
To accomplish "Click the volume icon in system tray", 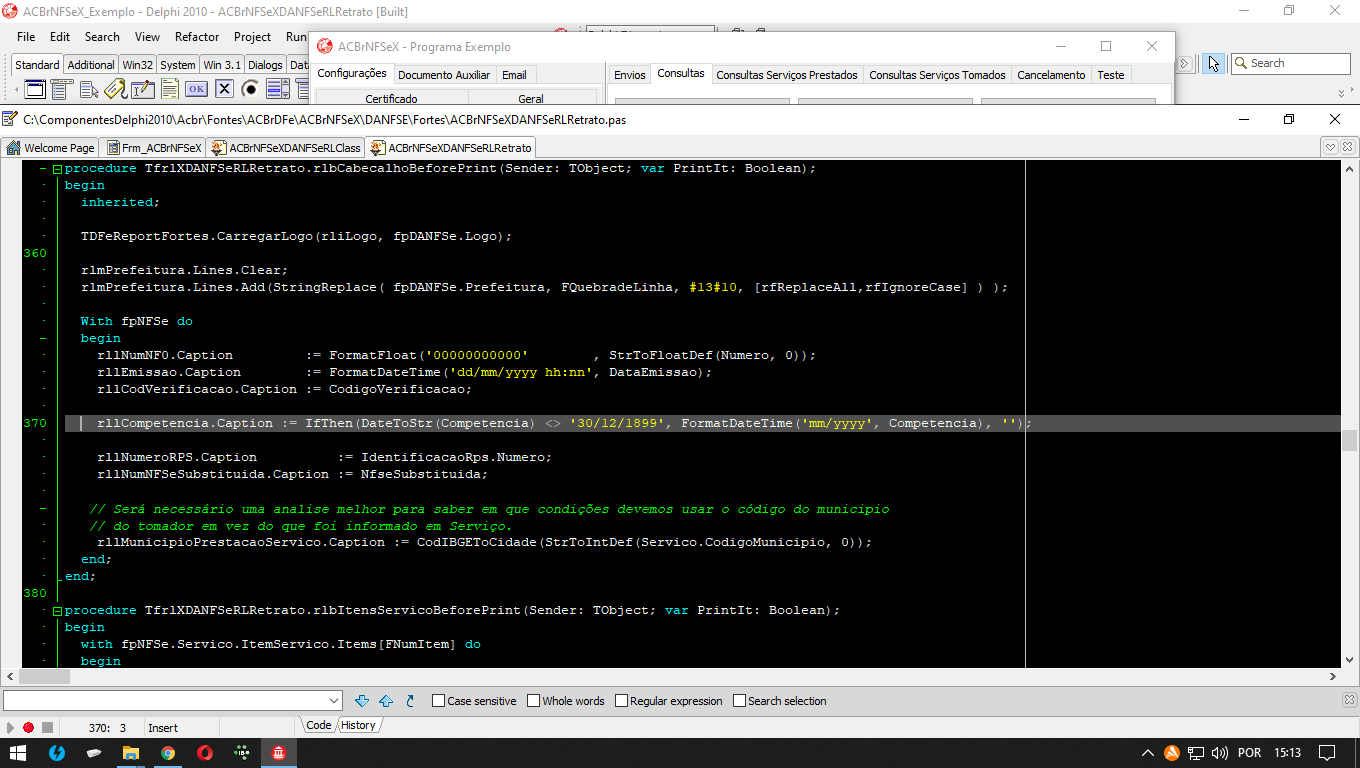I will click(1219, 752).
